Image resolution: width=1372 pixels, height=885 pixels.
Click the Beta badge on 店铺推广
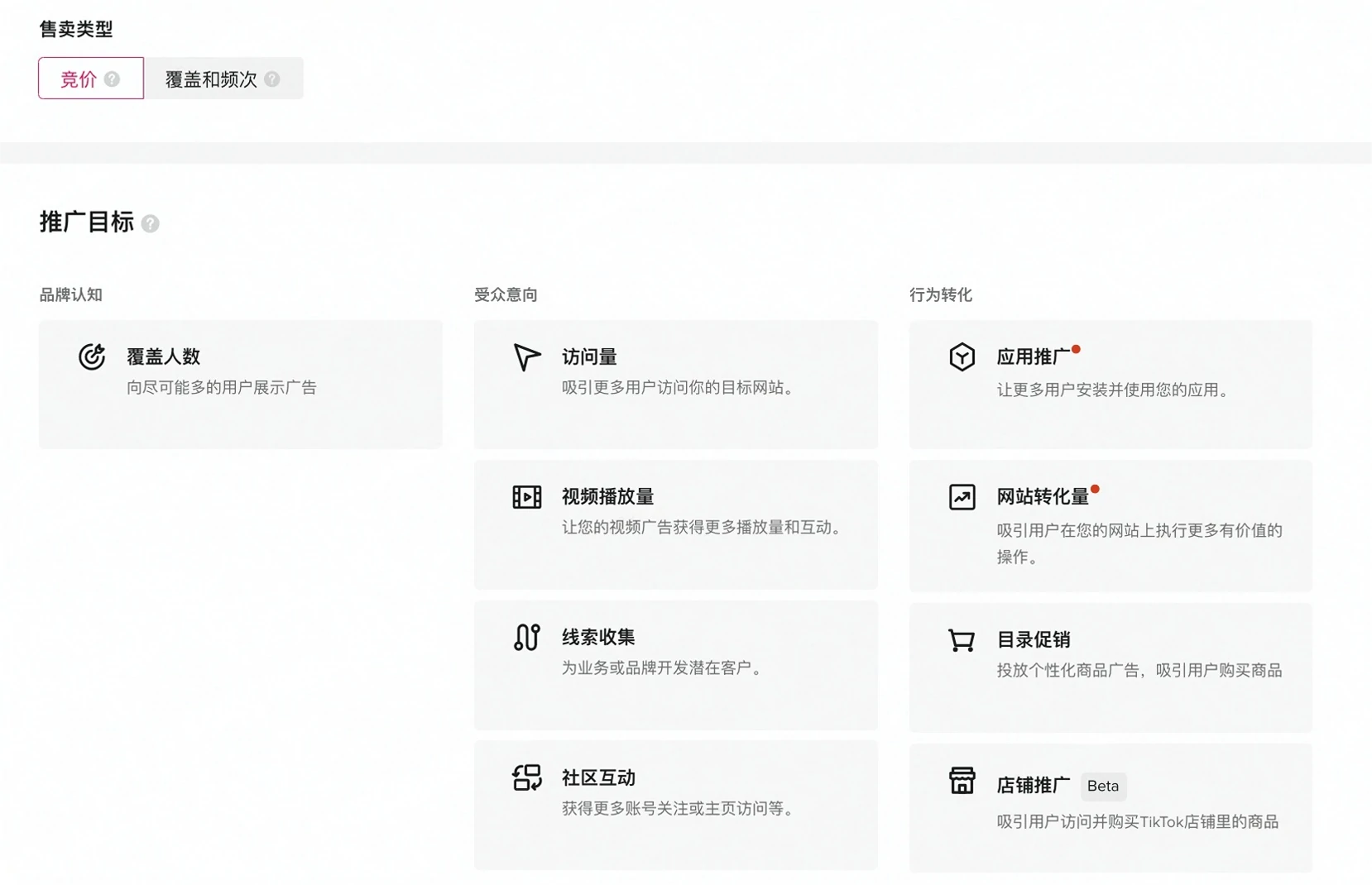1102,786
